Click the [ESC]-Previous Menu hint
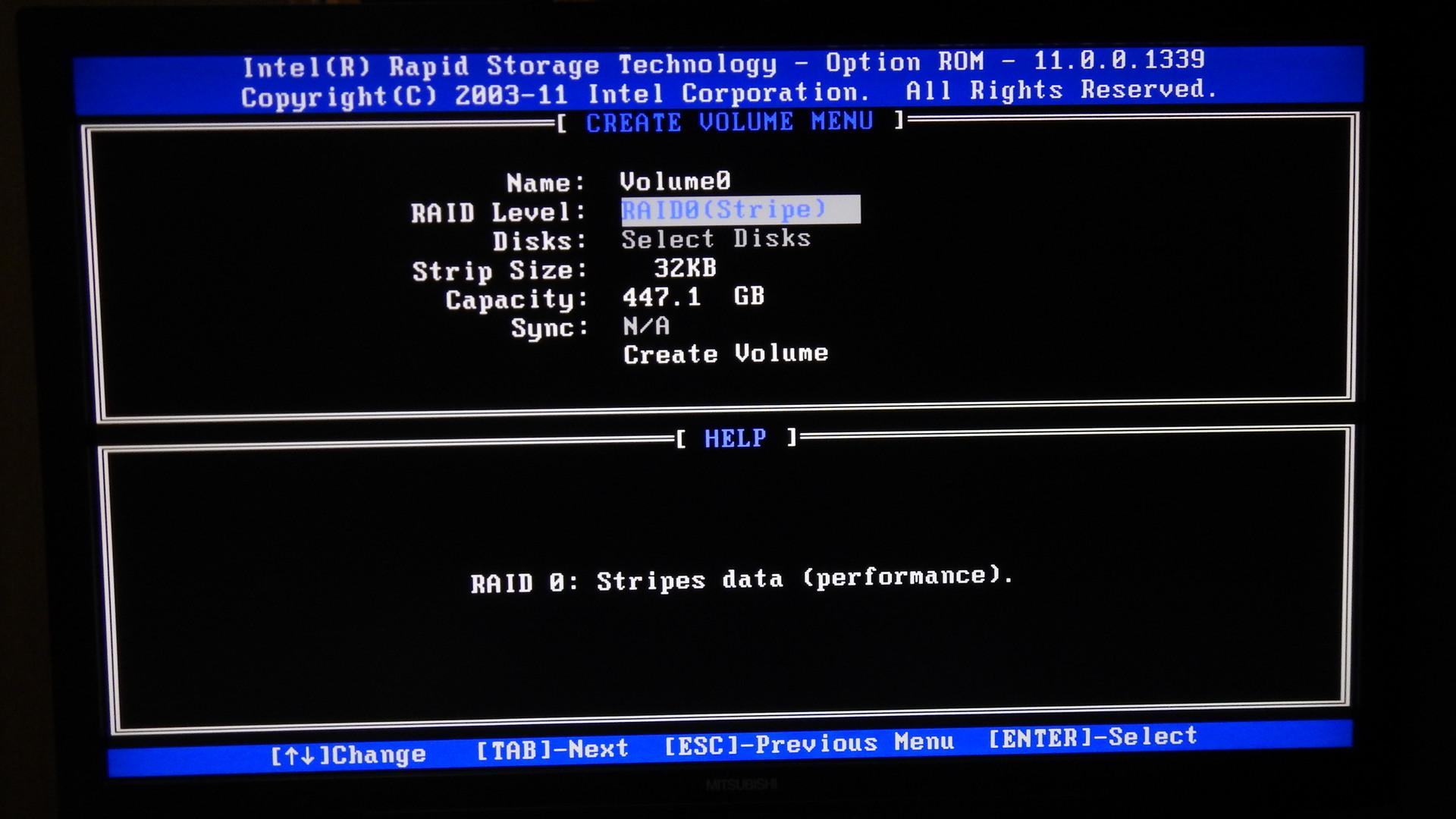Image resolution: width=1456 pixels, height=819 pixels. coord(808,743)
